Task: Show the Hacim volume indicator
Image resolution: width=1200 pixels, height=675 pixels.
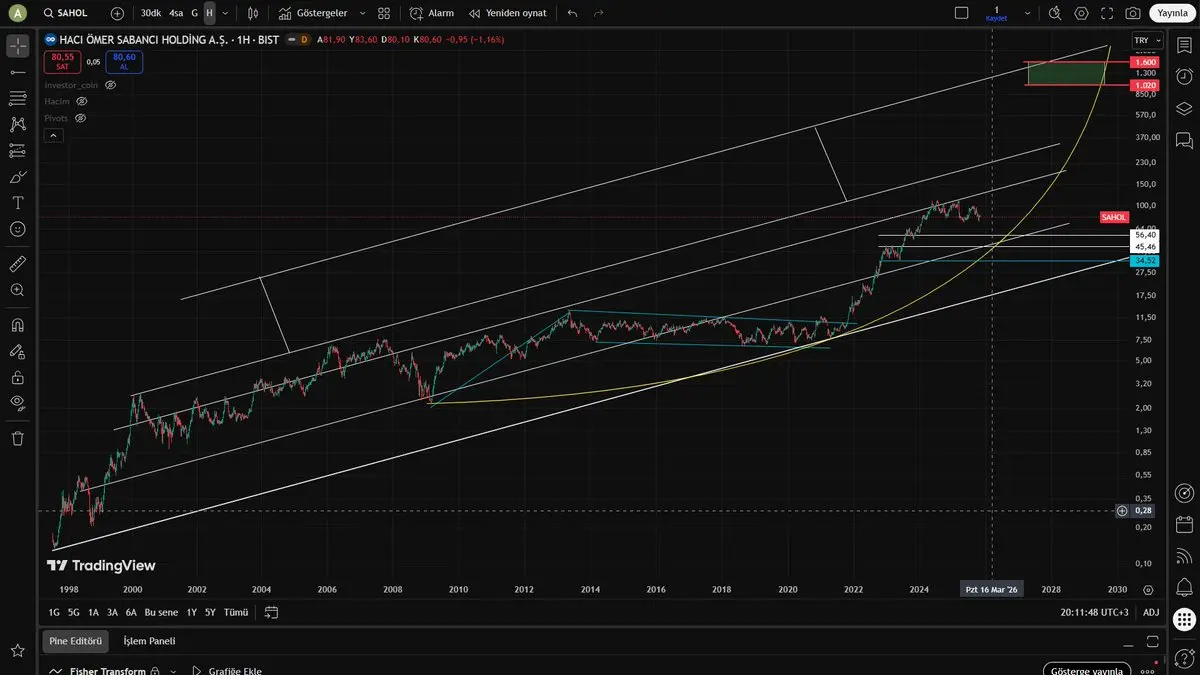Action: pyautogui.click(x=82, y=101)
